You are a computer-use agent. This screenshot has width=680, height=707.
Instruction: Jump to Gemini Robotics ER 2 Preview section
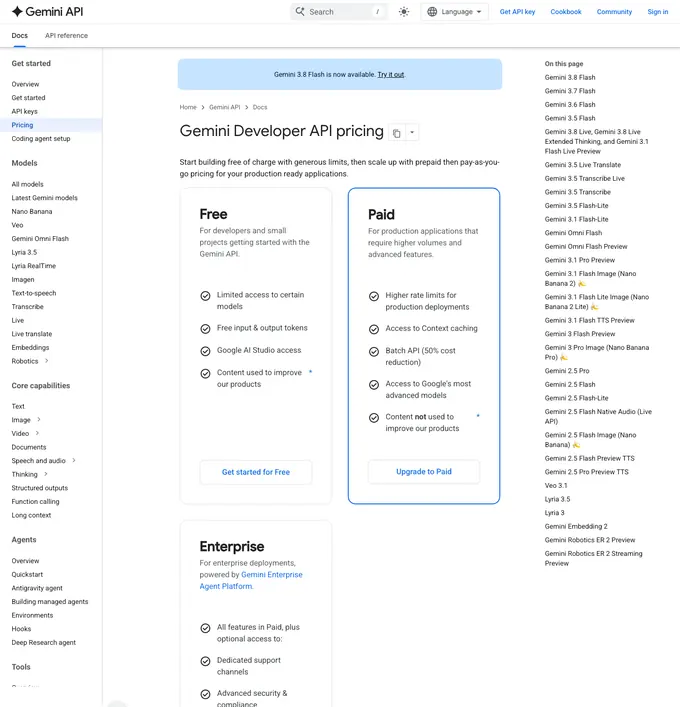tap(590, 540)
